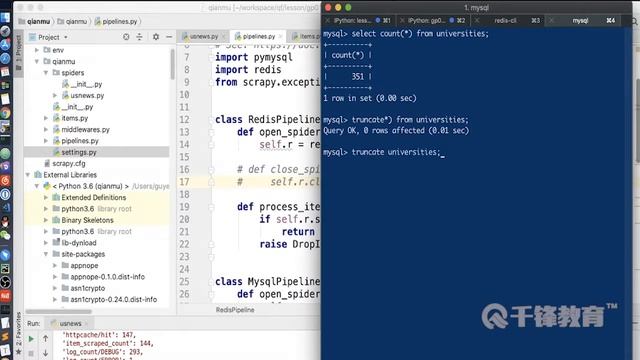This screenshot has height=360, width=640.
Task: Expand lib-dynload folder
Action: (46, 242)
